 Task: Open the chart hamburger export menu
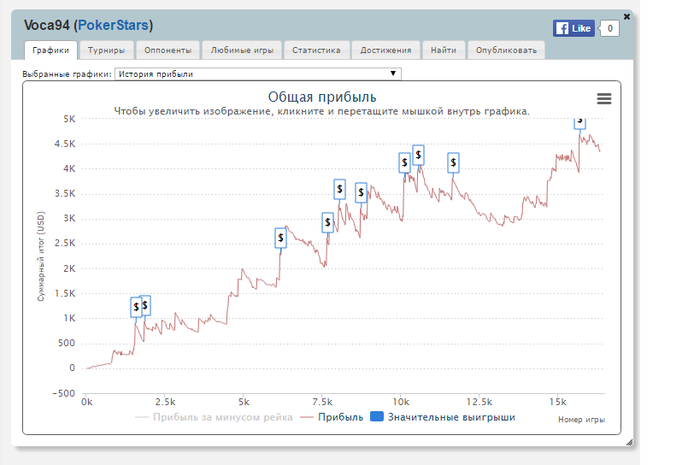[x=604, y=99]
